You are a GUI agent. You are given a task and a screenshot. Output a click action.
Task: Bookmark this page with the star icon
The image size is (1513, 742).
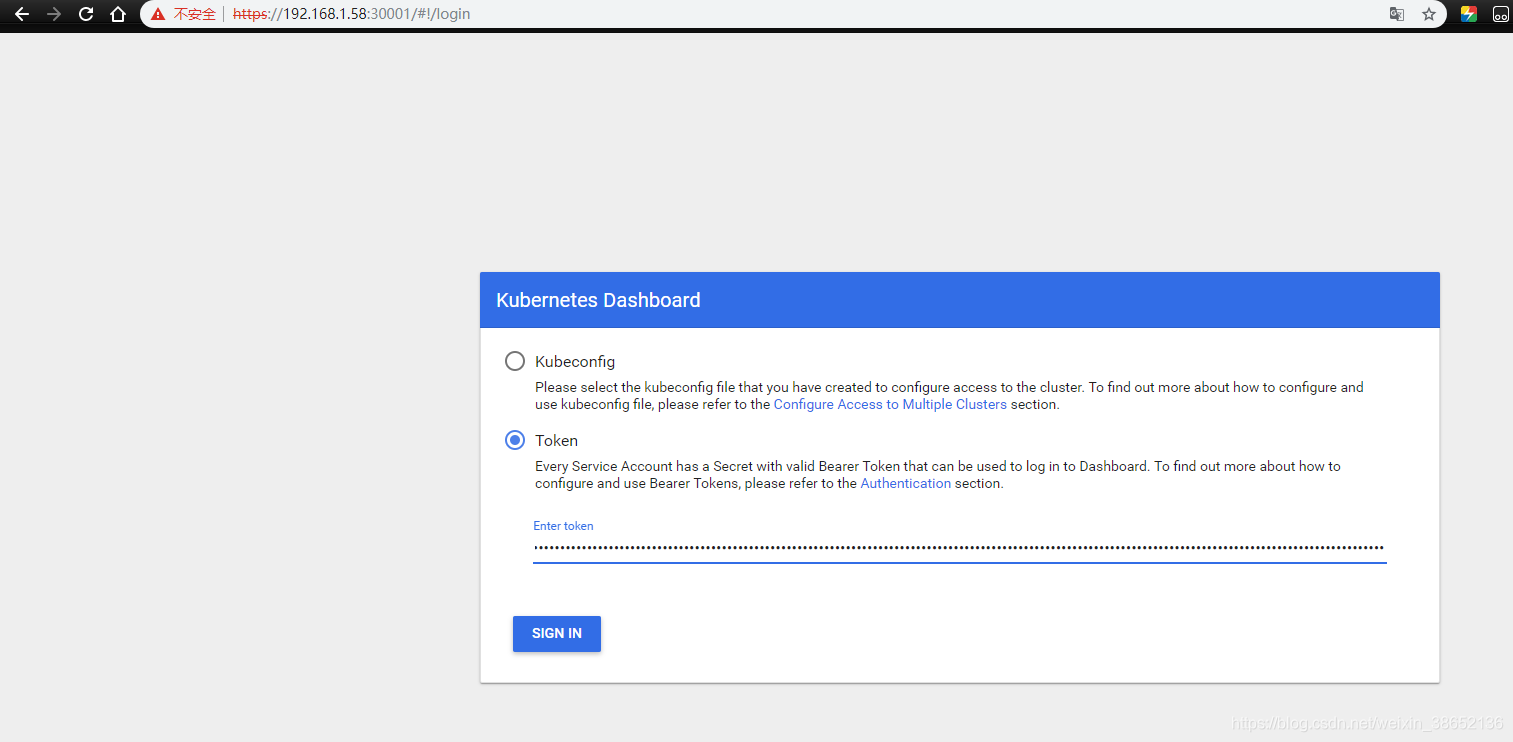tap(1429, 14)
